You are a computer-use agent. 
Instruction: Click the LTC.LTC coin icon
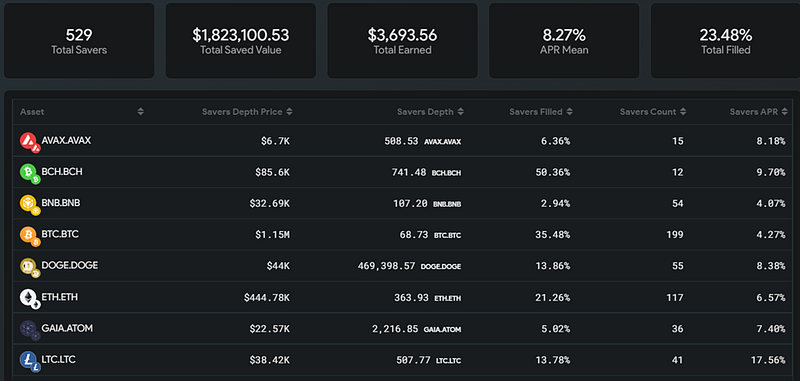pyautogui.click(x=30, y=361)
